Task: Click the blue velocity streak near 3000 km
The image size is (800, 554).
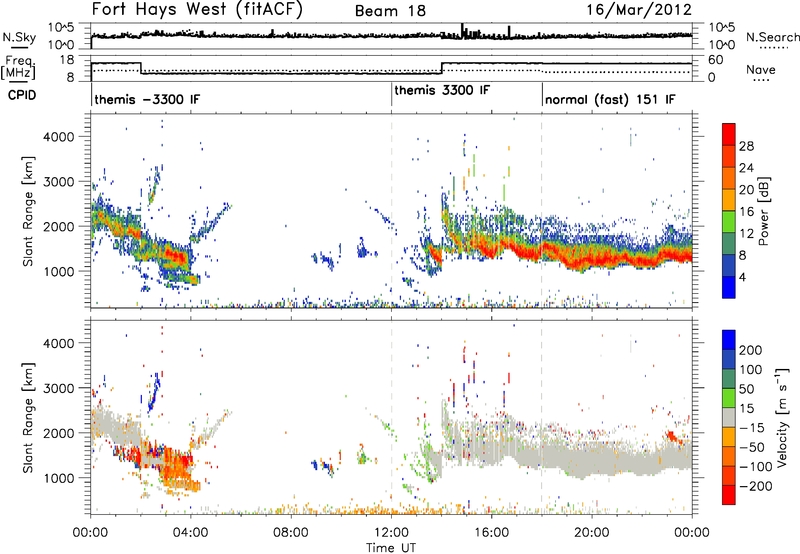Action: click(x=154, y=393)
